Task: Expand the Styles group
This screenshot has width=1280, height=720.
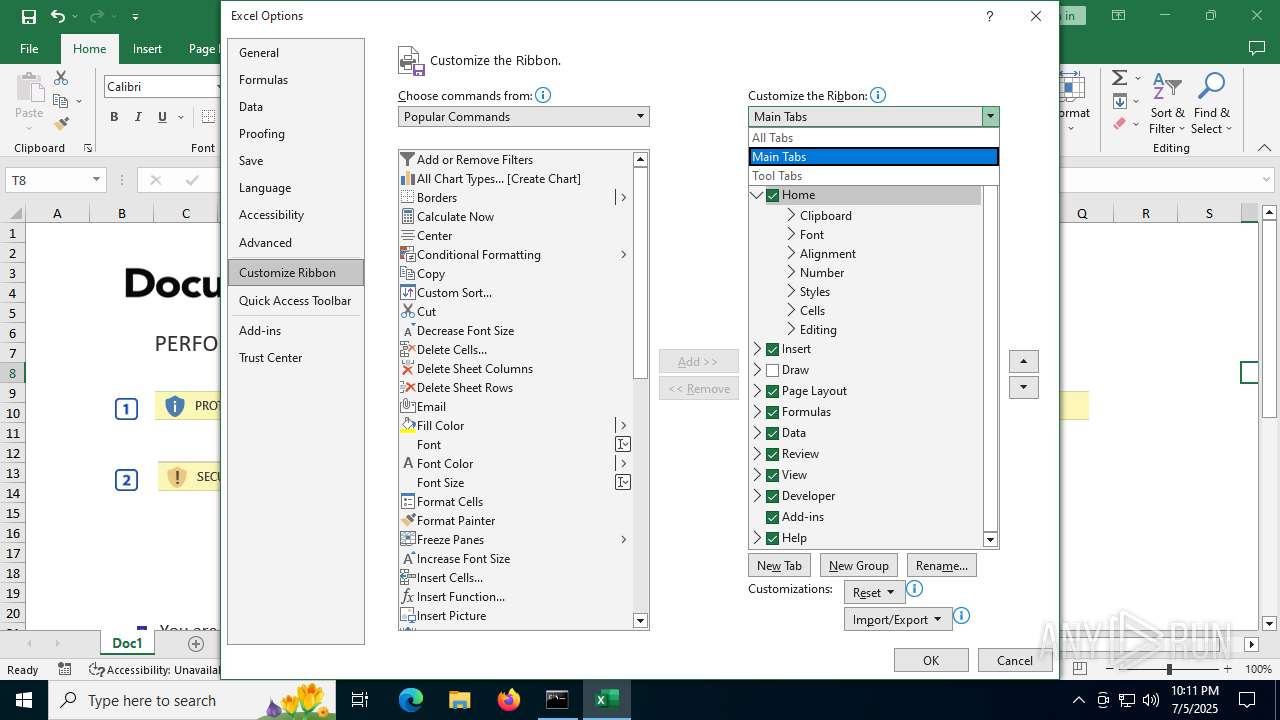Action: 791,291
